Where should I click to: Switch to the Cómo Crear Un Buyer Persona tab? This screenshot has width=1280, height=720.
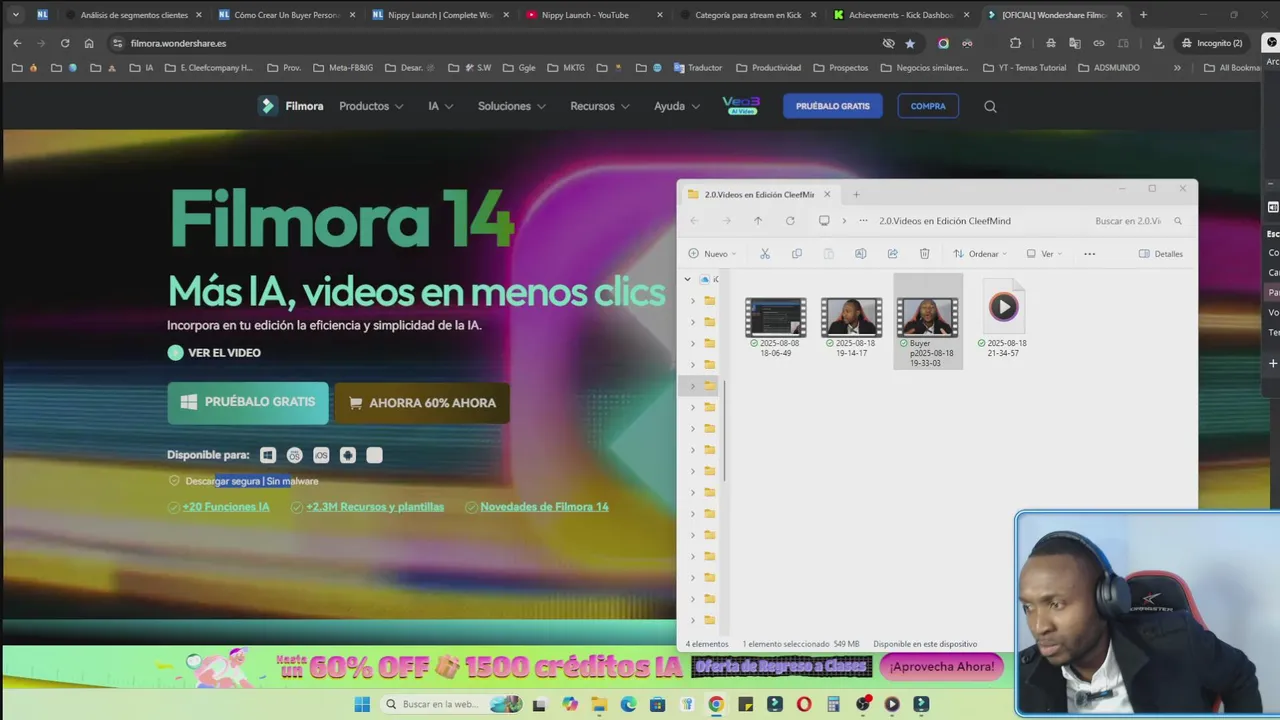point(287,15)
